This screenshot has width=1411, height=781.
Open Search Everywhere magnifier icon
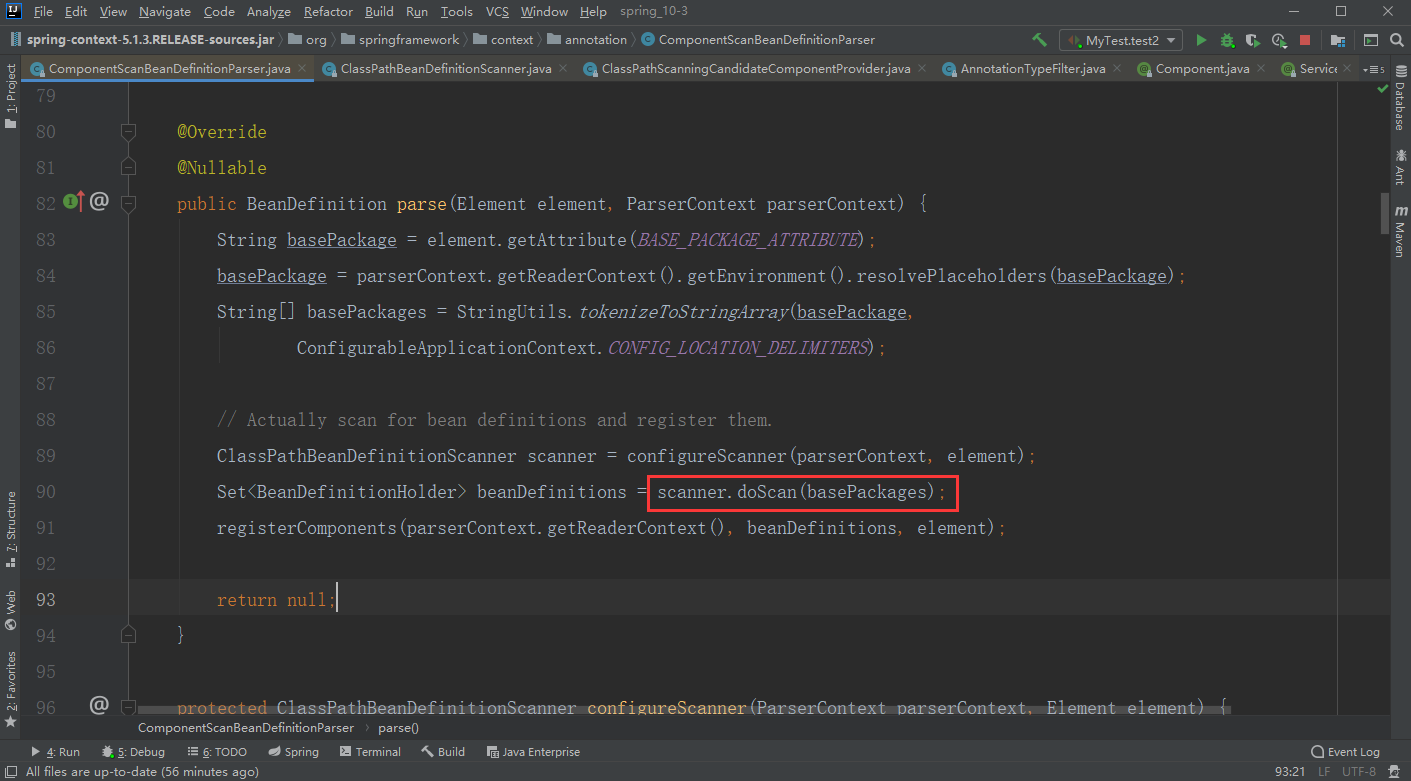(1396, 40)
